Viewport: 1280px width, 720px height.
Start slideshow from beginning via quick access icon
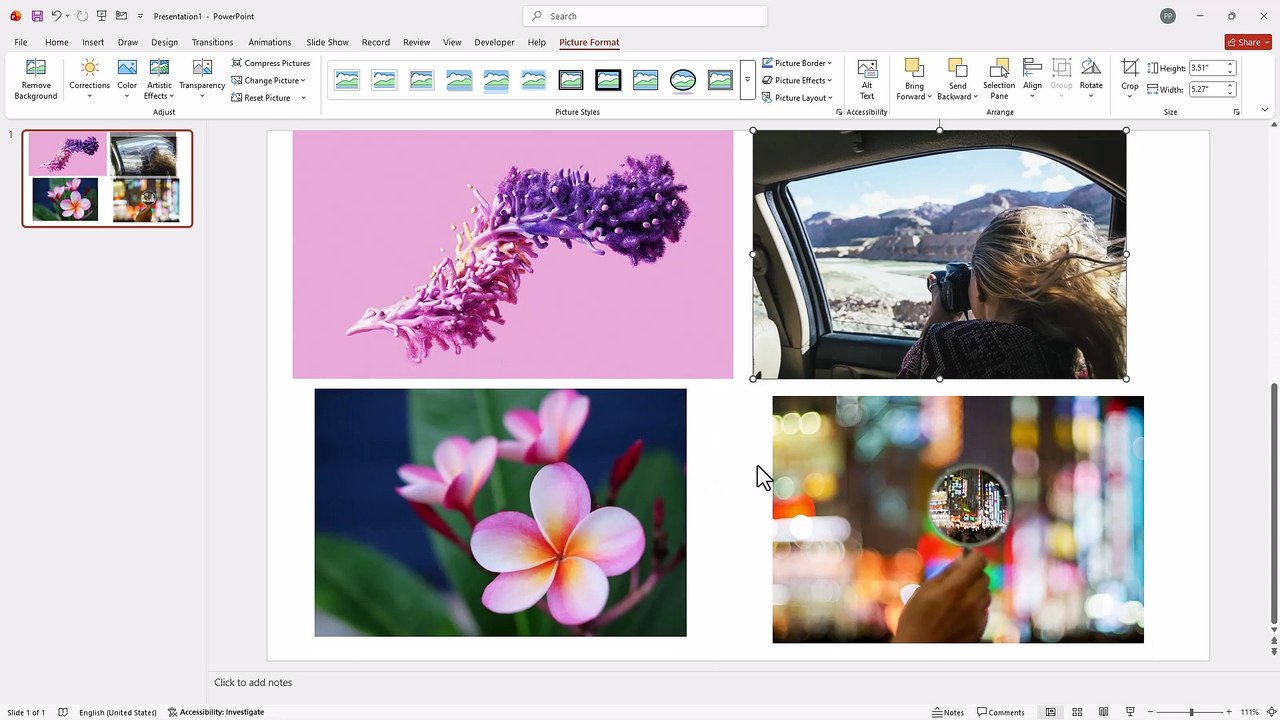[x=101, y=16]
